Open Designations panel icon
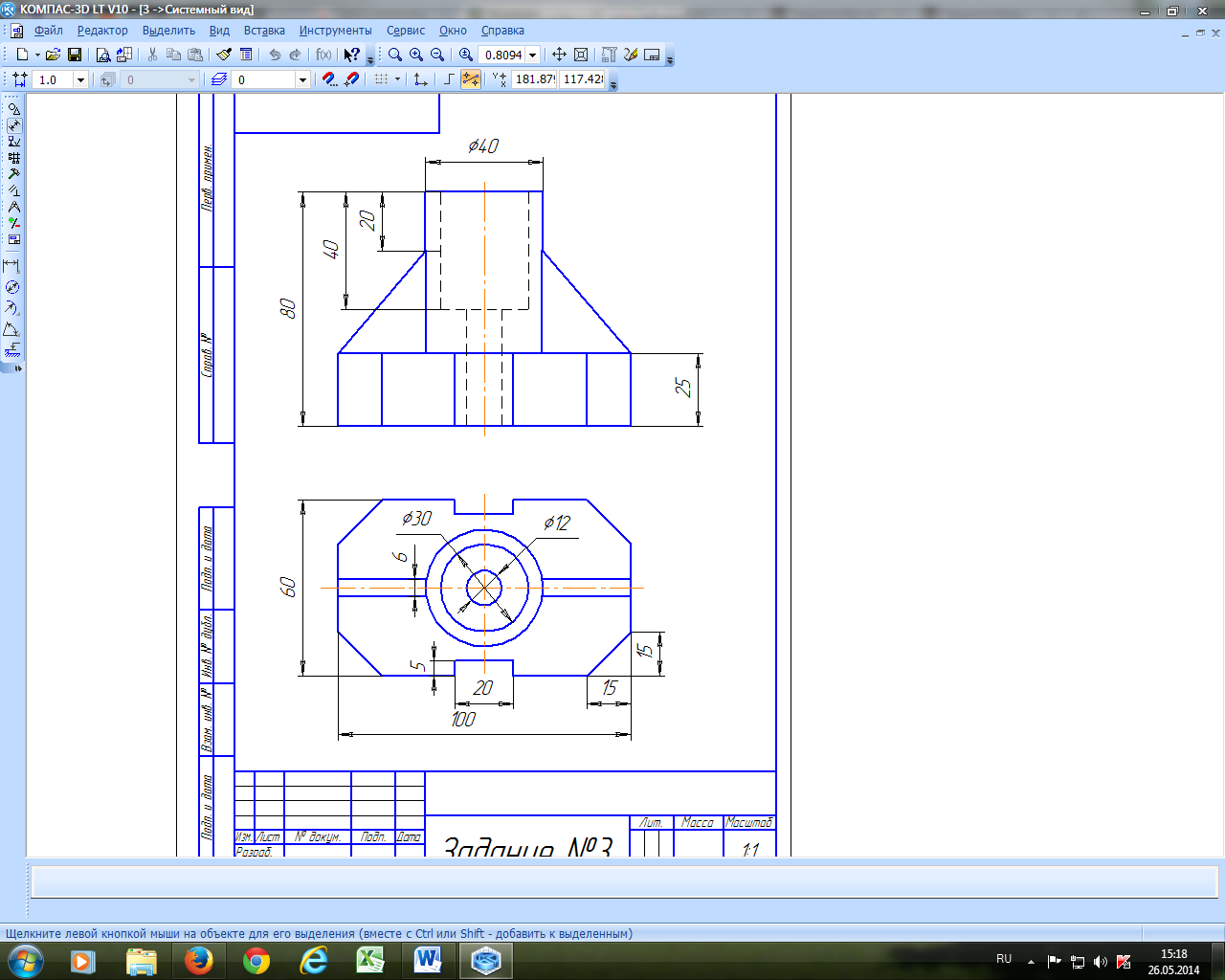Screen dimensions: 1225x980 pyautogui.click(x=13, y=142)
